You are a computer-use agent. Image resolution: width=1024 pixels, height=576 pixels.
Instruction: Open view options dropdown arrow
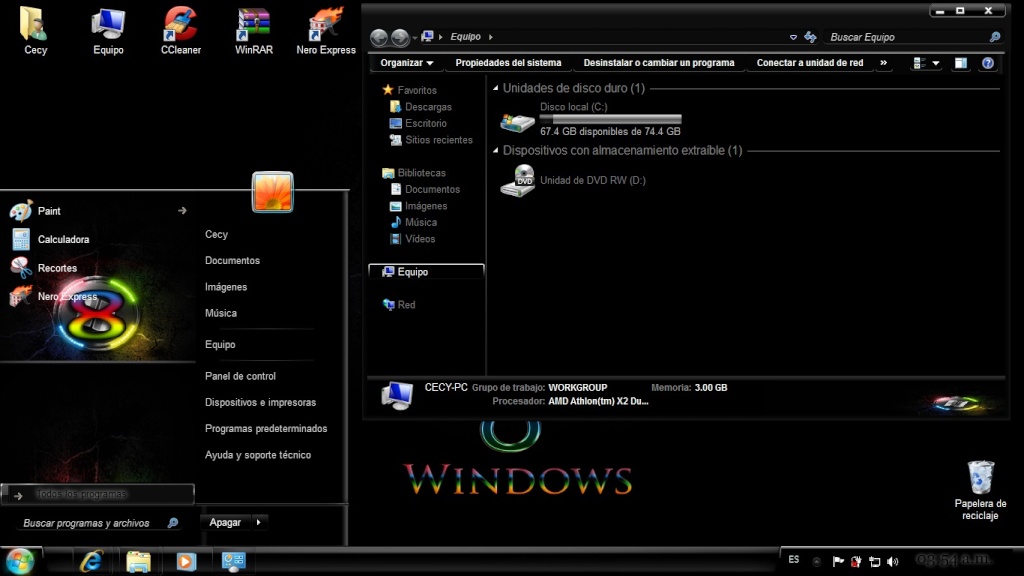click(x=936, y=63)
